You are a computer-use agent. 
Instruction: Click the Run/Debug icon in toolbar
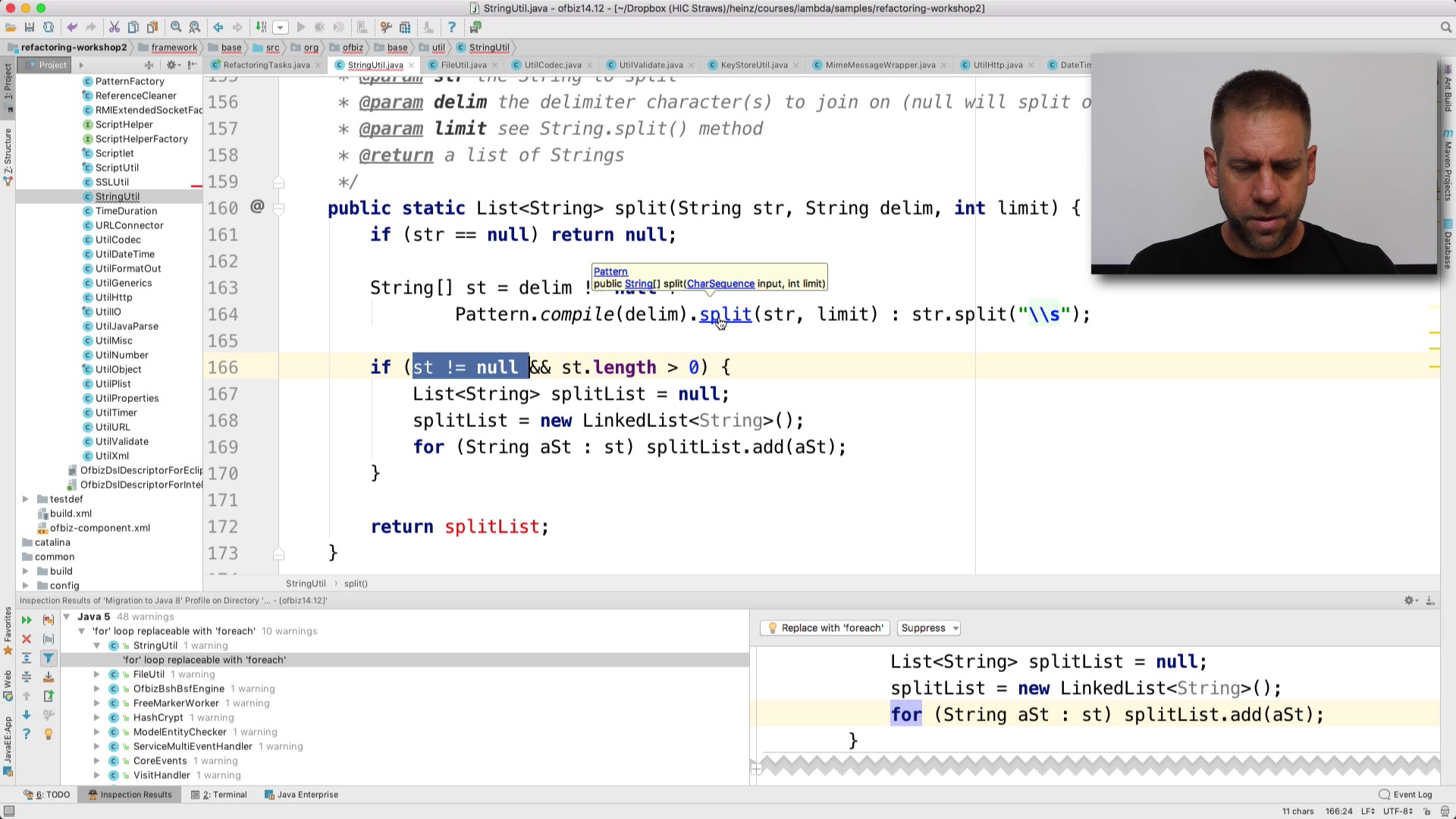(x=300, y=27)
